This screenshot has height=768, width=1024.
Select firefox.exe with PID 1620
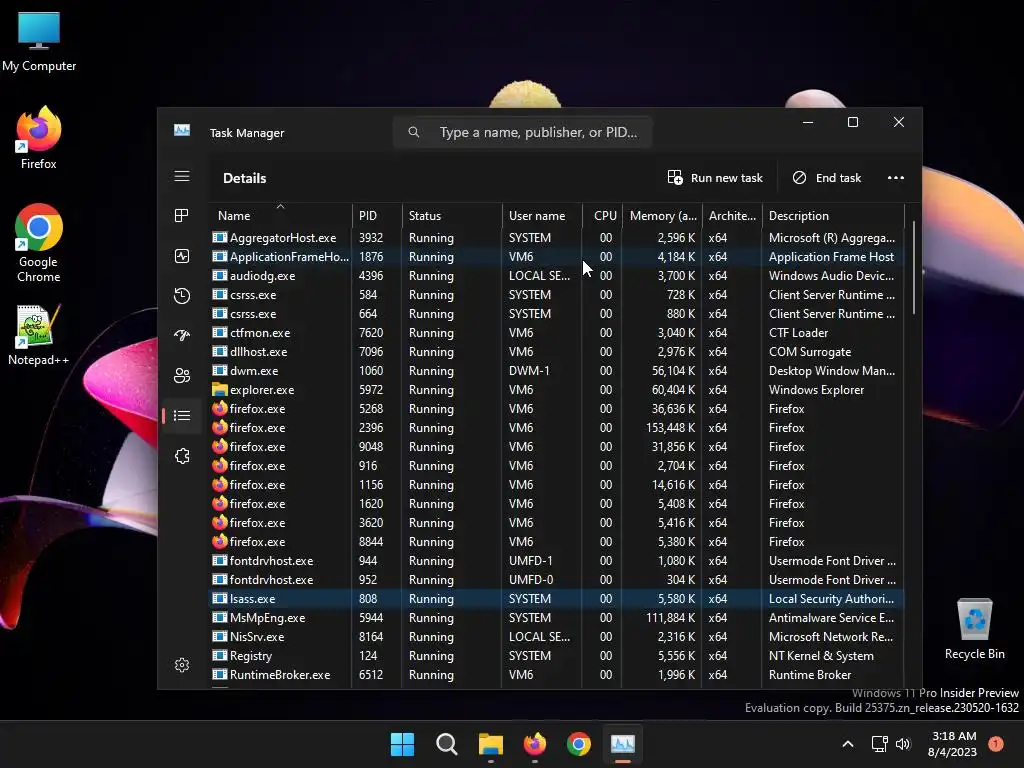(x=556, y=504)
